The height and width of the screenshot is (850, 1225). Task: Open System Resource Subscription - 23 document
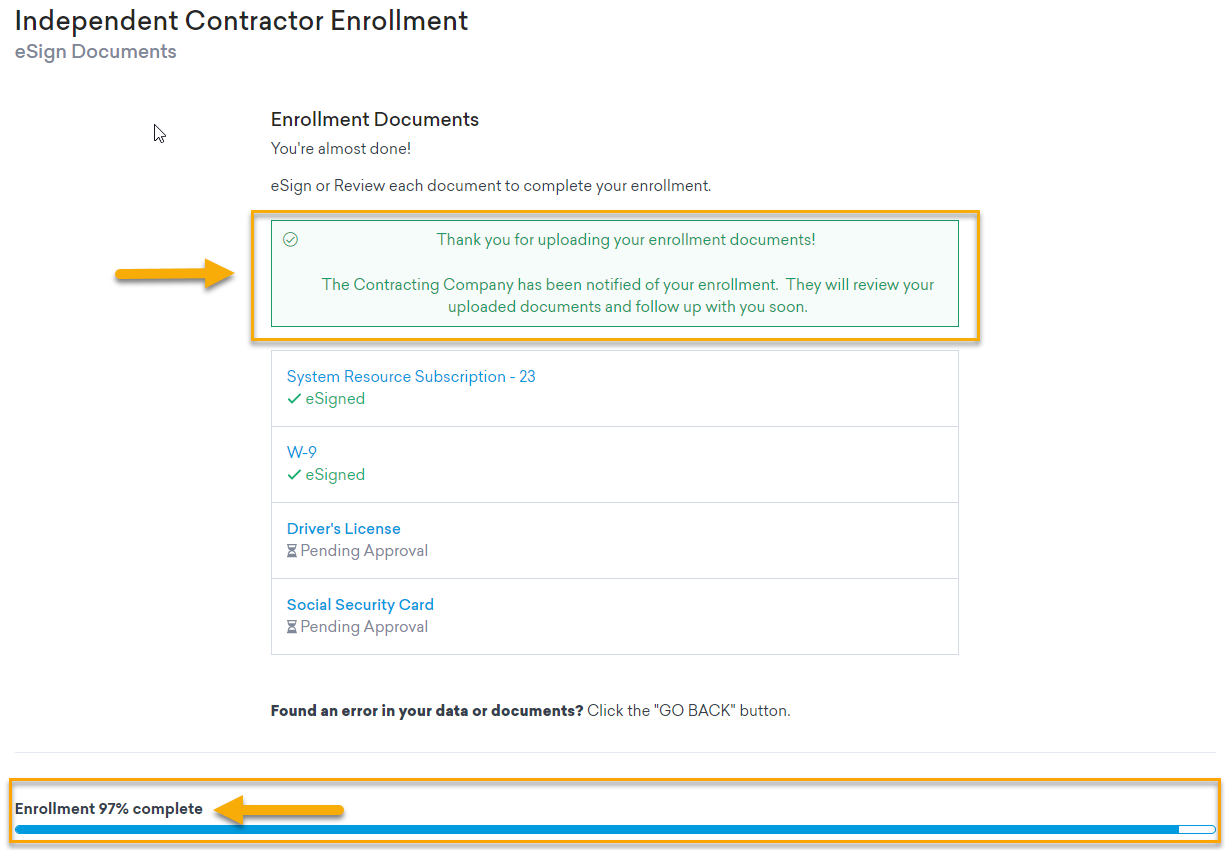411,377
